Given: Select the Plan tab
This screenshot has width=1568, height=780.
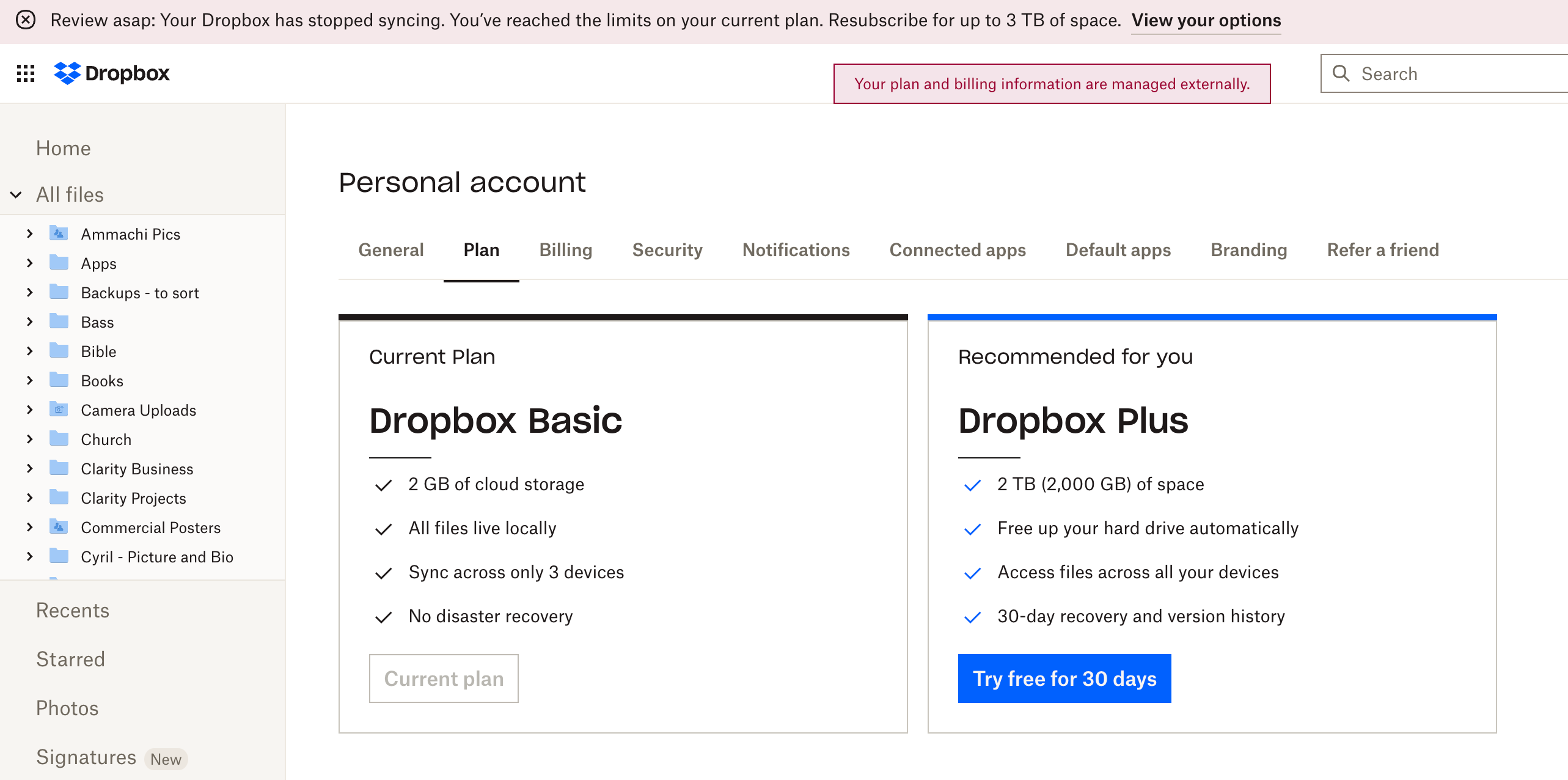Looking at the screenshot, I should (x=482, y=250).
